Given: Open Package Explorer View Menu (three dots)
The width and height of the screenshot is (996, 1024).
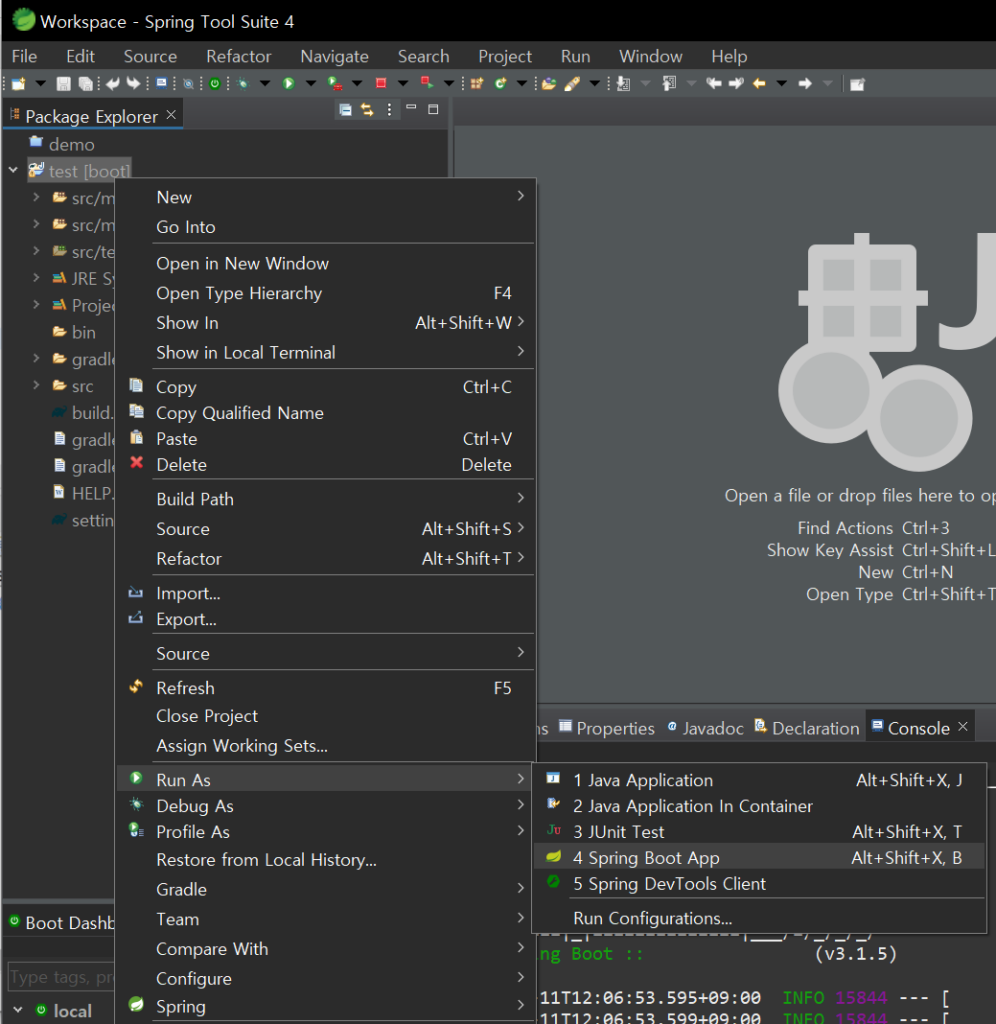Looking at the screenshot, I should point(389,110).
